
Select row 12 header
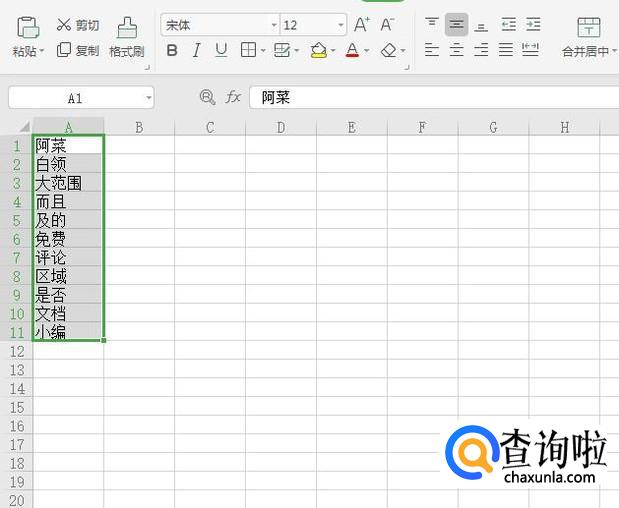click(x=17, y=351)
